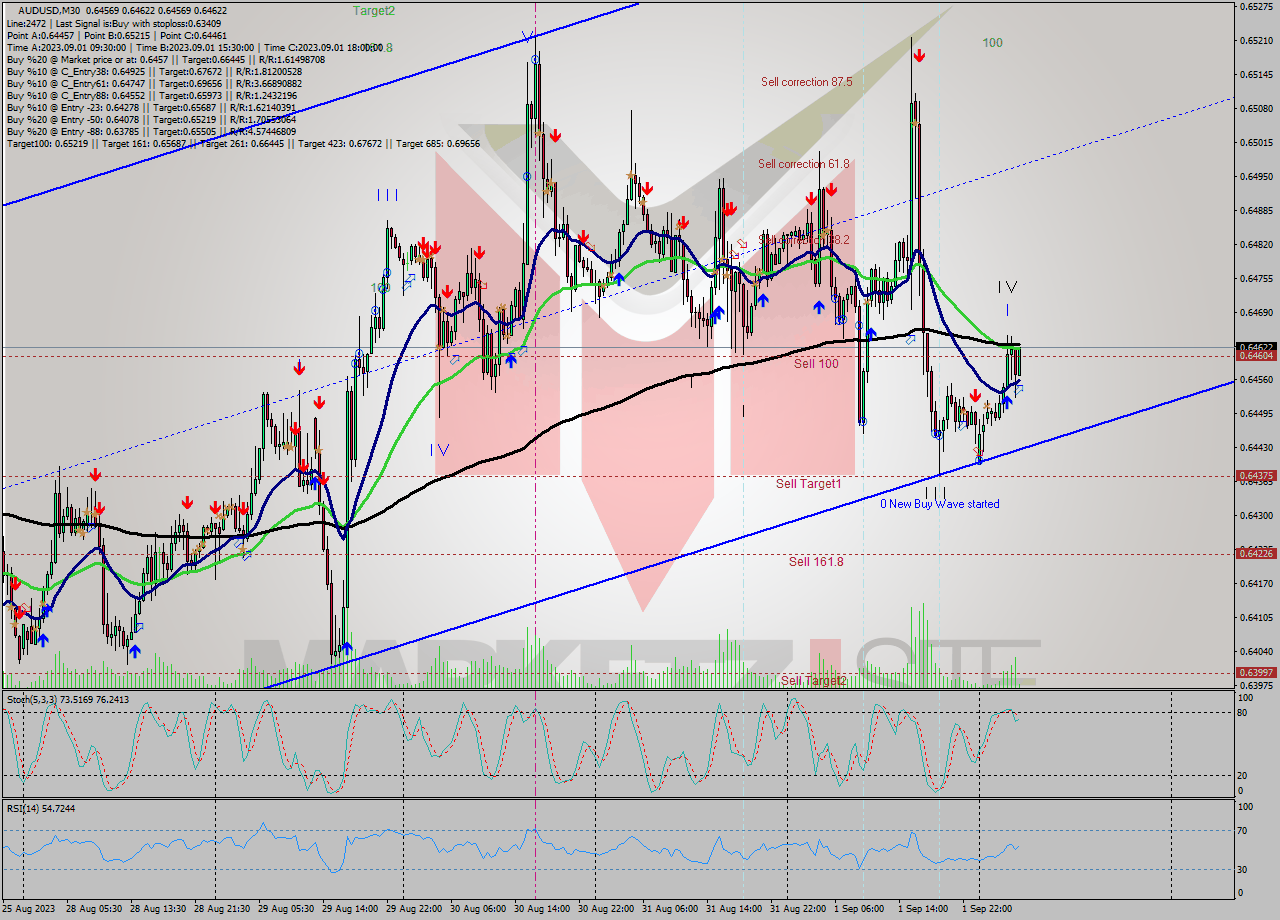Select the 'Buy %20 @ Entry -88' line
The width and height of the screenshot is (1280, 920).
(151, 131)
